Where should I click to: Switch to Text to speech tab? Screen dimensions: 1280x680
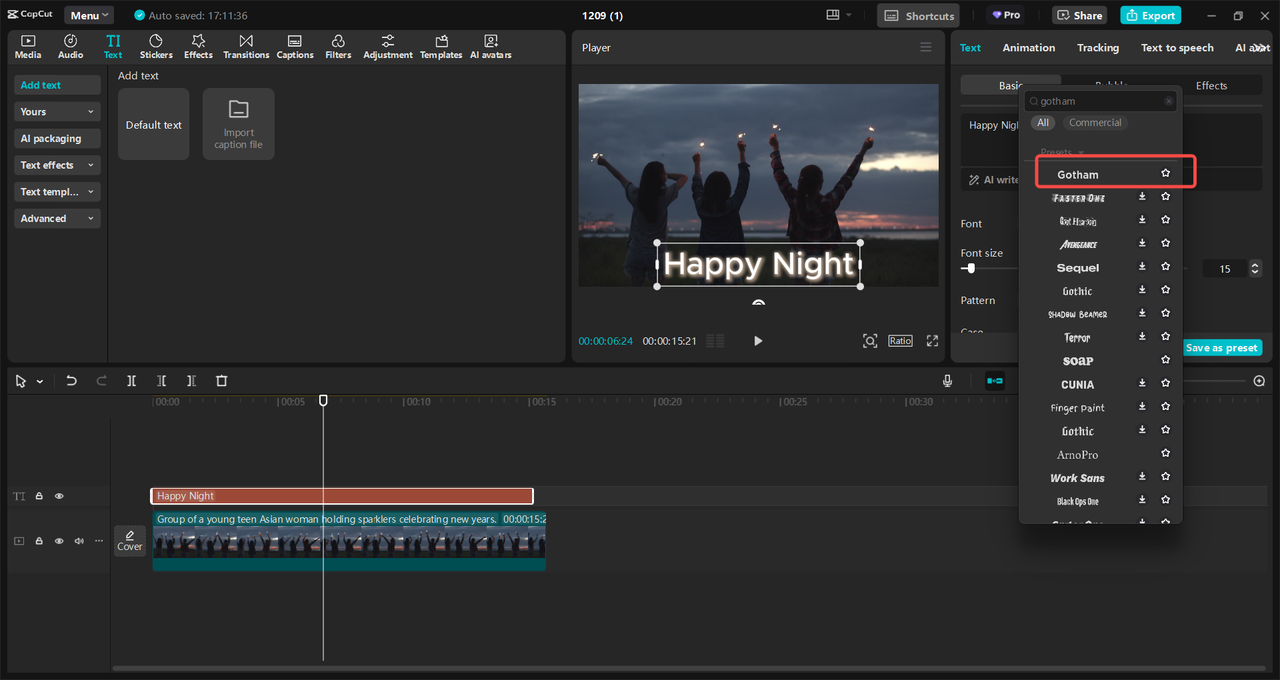pos(1177,48)
